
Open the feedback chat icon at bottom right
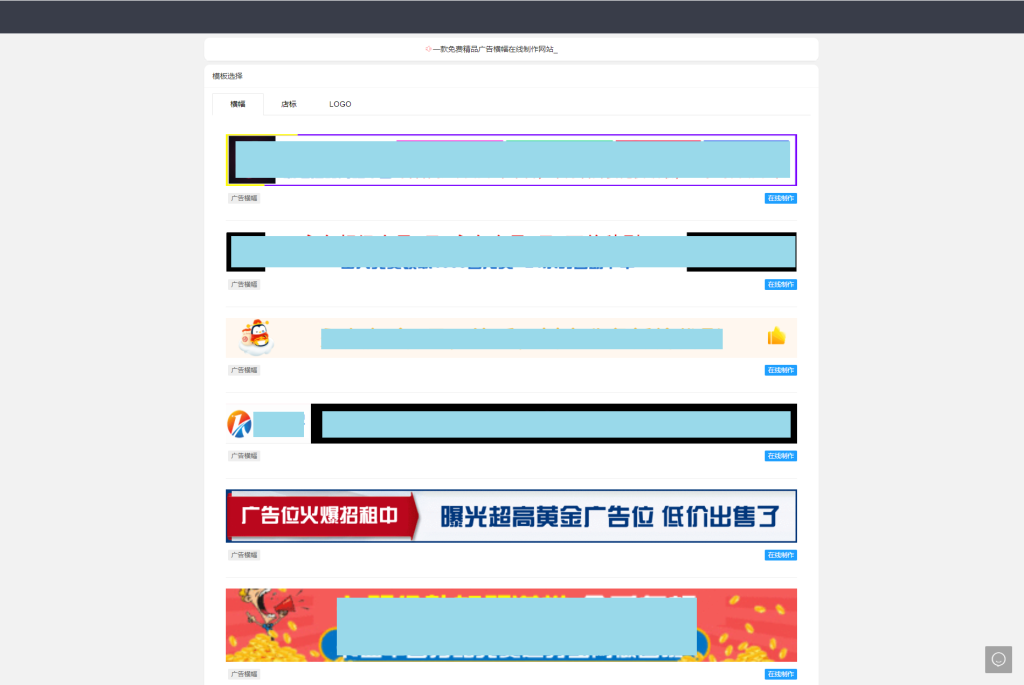click(x=998, y=659)
